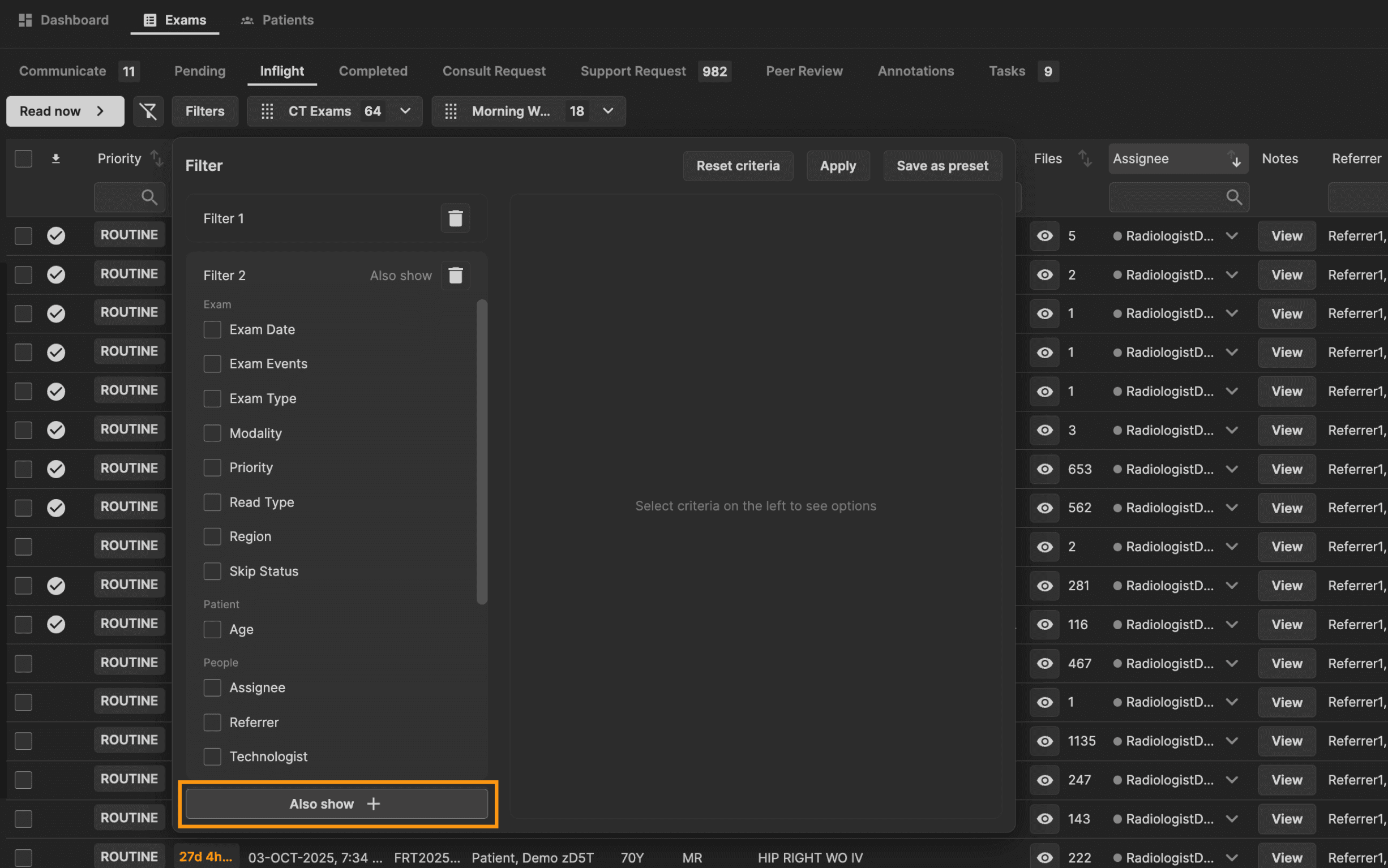Screen dimensions: 1388x868
Task: Delete Filter 2 with trash icon
Action: (x=455, y=276)
